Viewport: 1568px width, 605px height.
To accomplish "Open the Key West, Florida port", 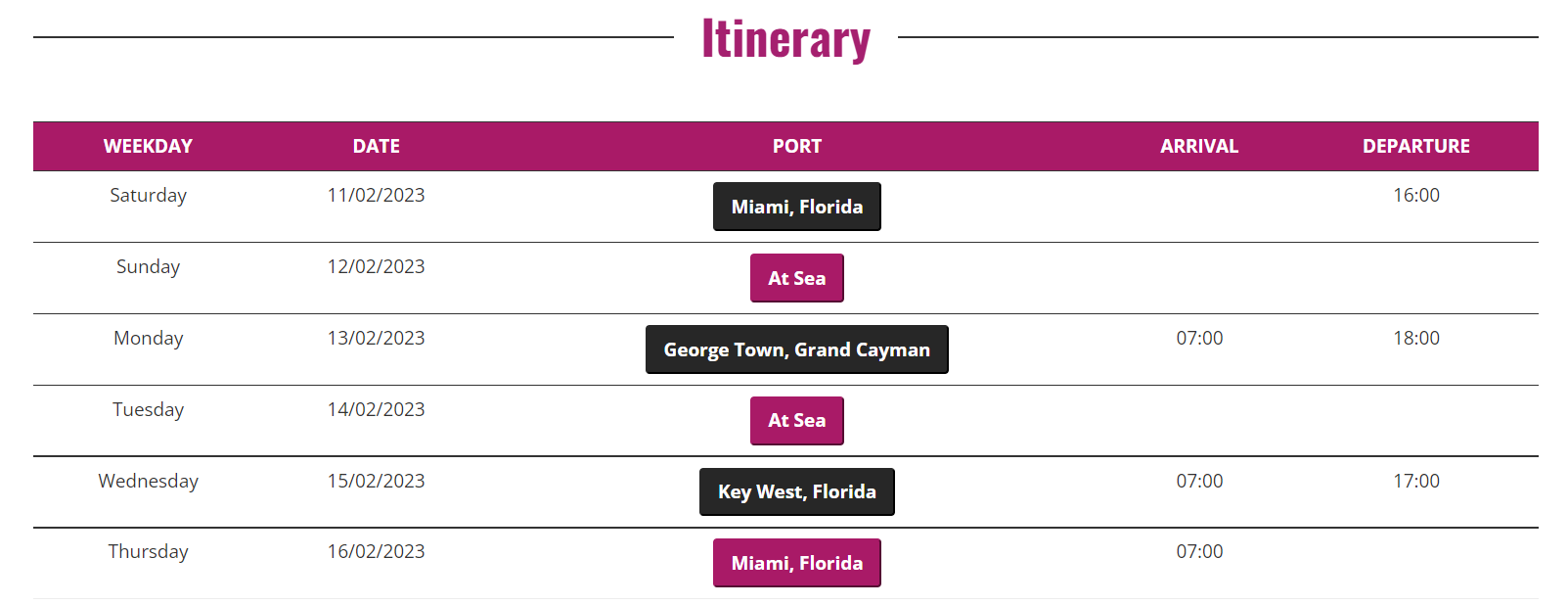I will tap(796, 491).
